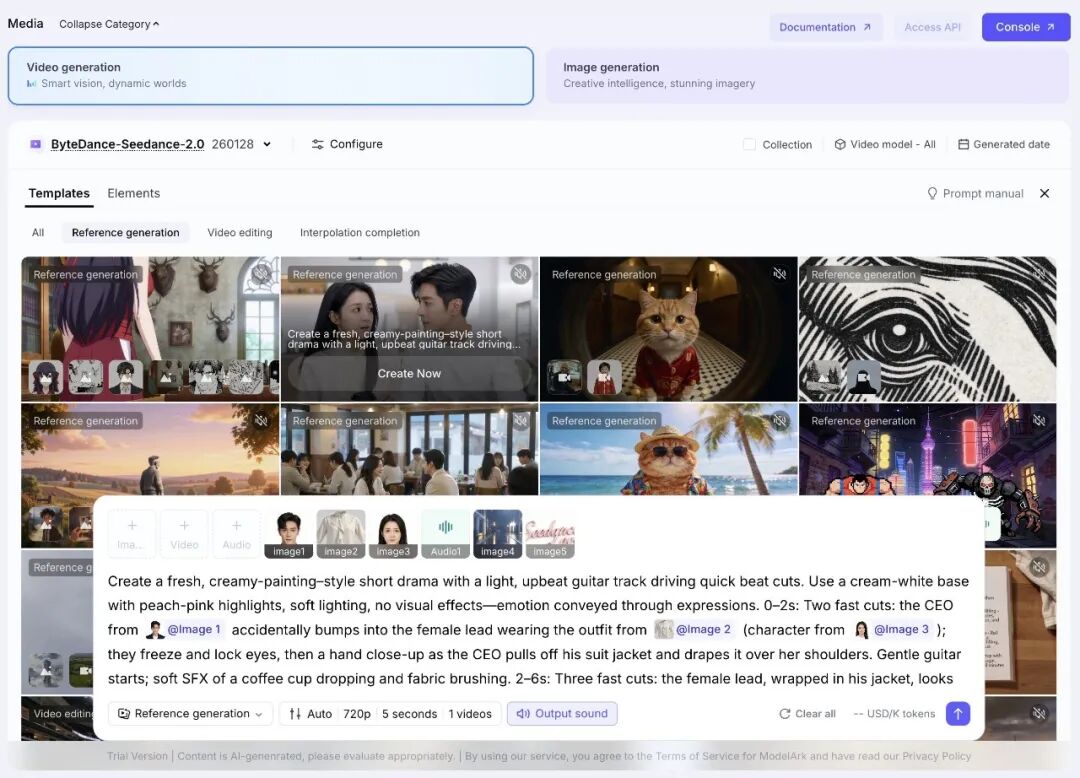Add a video reference with the plus tile
1080x778 pixels.
(x=184, y=533)
